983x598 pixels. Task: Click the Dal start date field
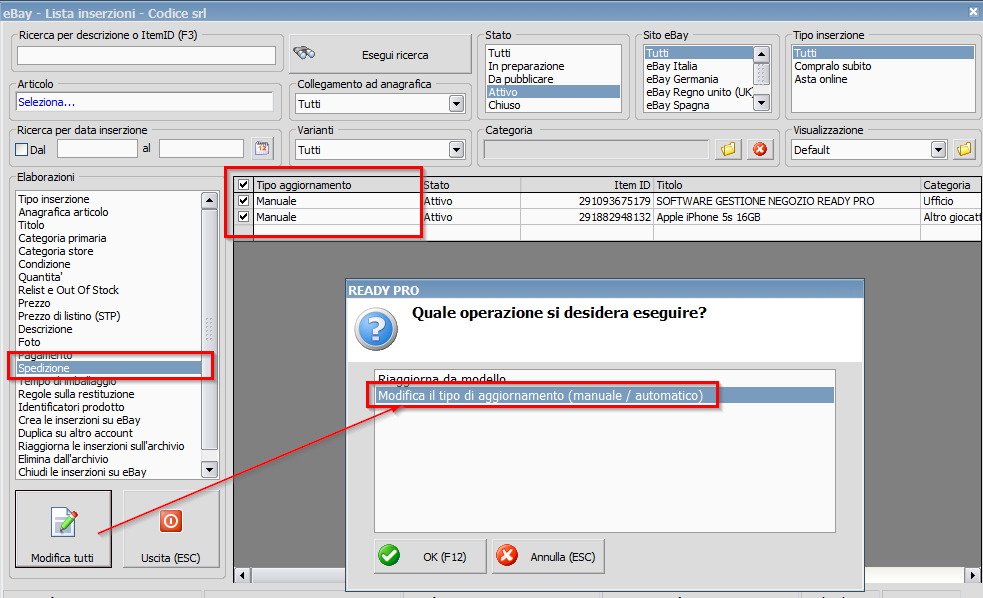97,149
